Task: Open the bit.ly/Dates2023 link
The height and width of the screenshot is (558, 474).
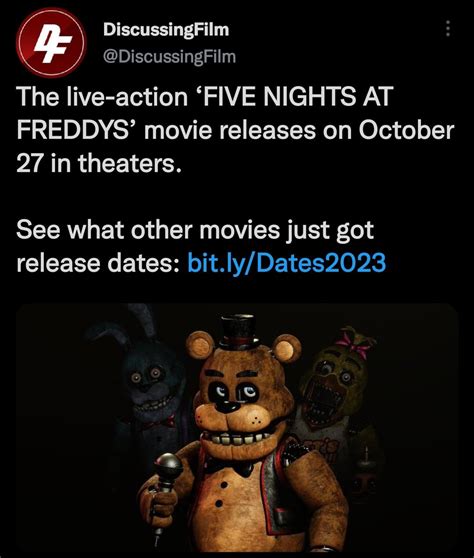Action: 286,262
